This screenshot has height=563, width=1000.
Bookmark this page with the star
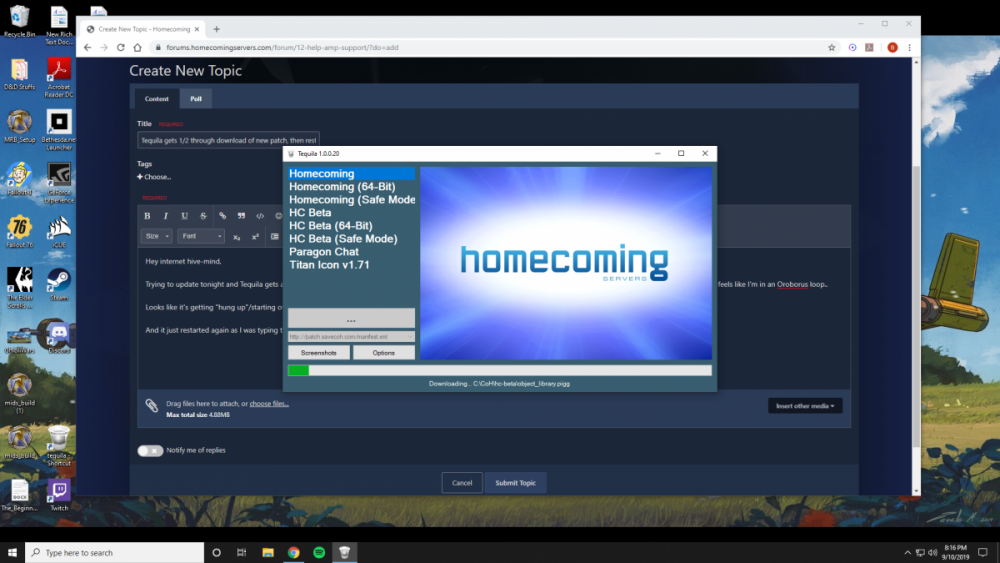click(x=832, y=47)
